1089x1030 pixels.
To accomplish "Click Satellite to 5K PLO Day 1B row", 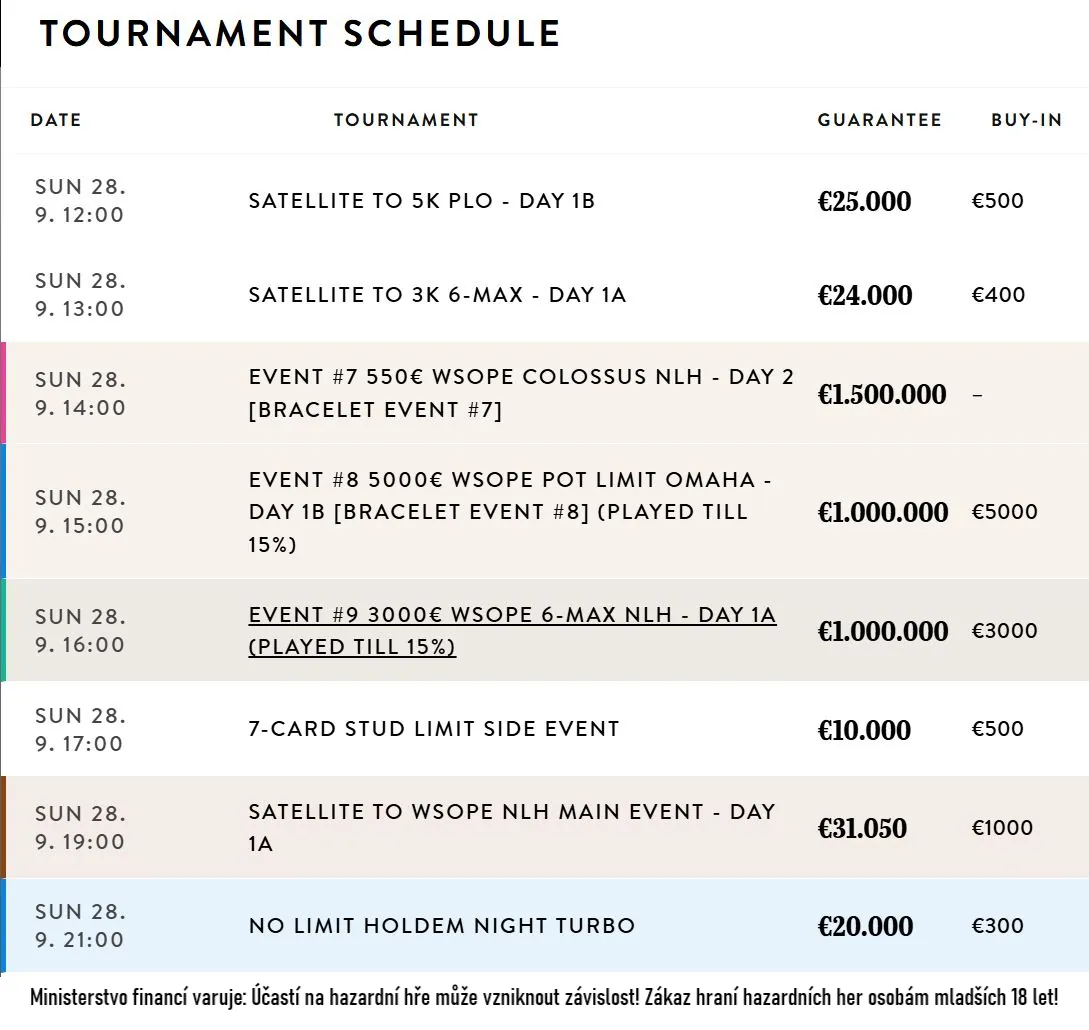I will pos(421,201).
